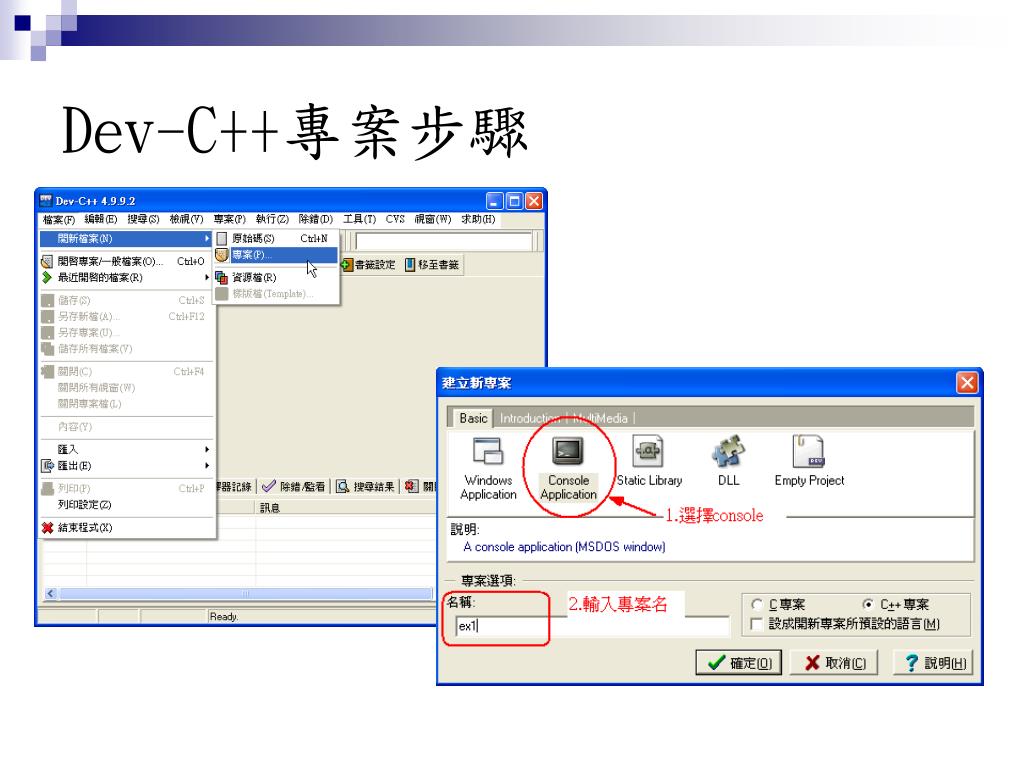Viewport: 1024px width, 768px height.
Task: Choose 原始碼(S) in the submenu
Action: [276, 238]
